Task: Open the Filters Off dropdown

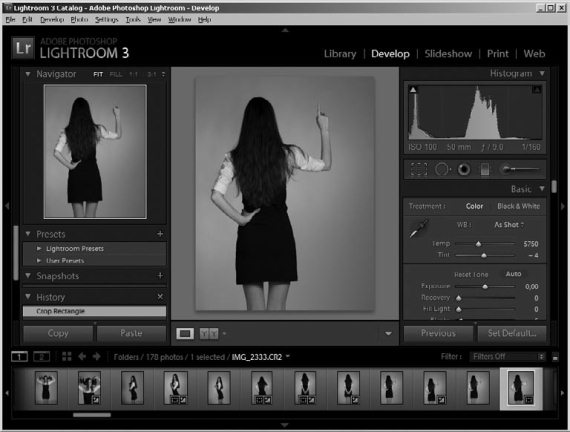Action: point(508,356)
